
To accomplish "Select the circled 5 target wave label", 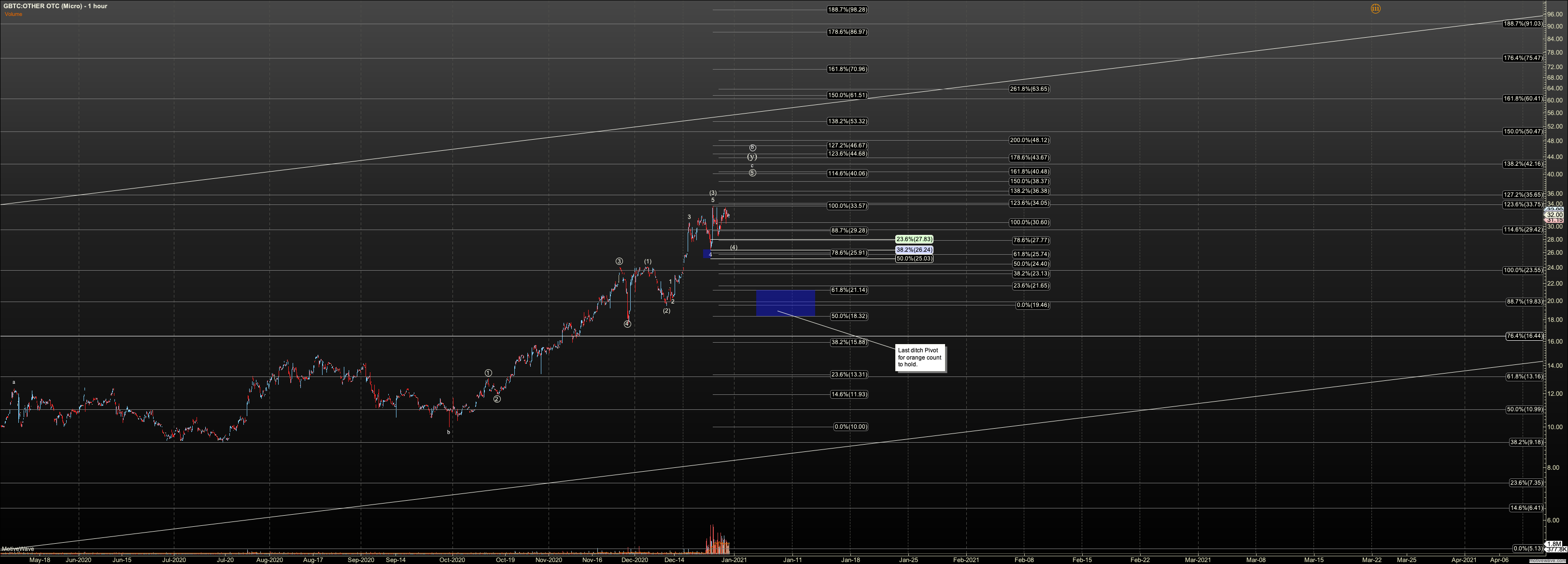I will pos(752,173).
